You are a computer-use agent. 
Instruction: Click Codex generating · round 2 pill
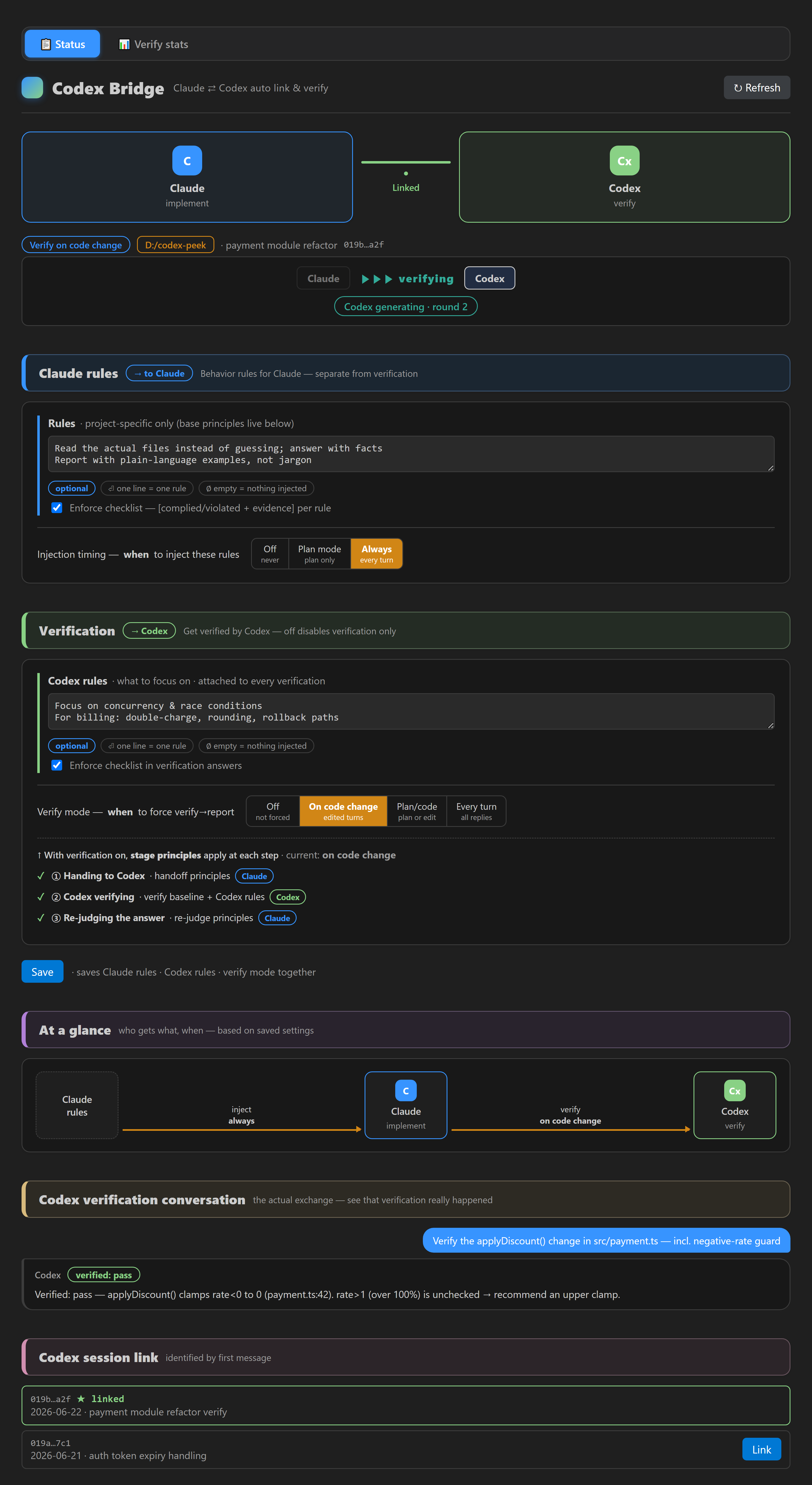pyautogui.click(x=406, y=307)
